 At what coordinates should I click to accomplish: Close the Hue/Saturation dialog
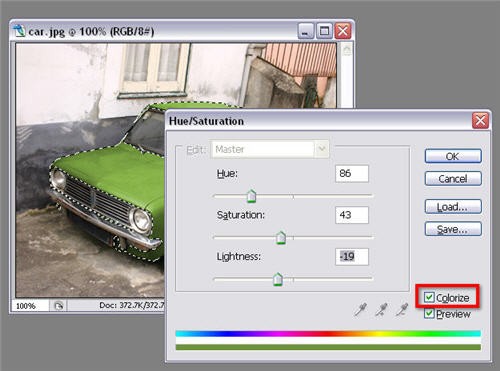(x=480, y=120)
